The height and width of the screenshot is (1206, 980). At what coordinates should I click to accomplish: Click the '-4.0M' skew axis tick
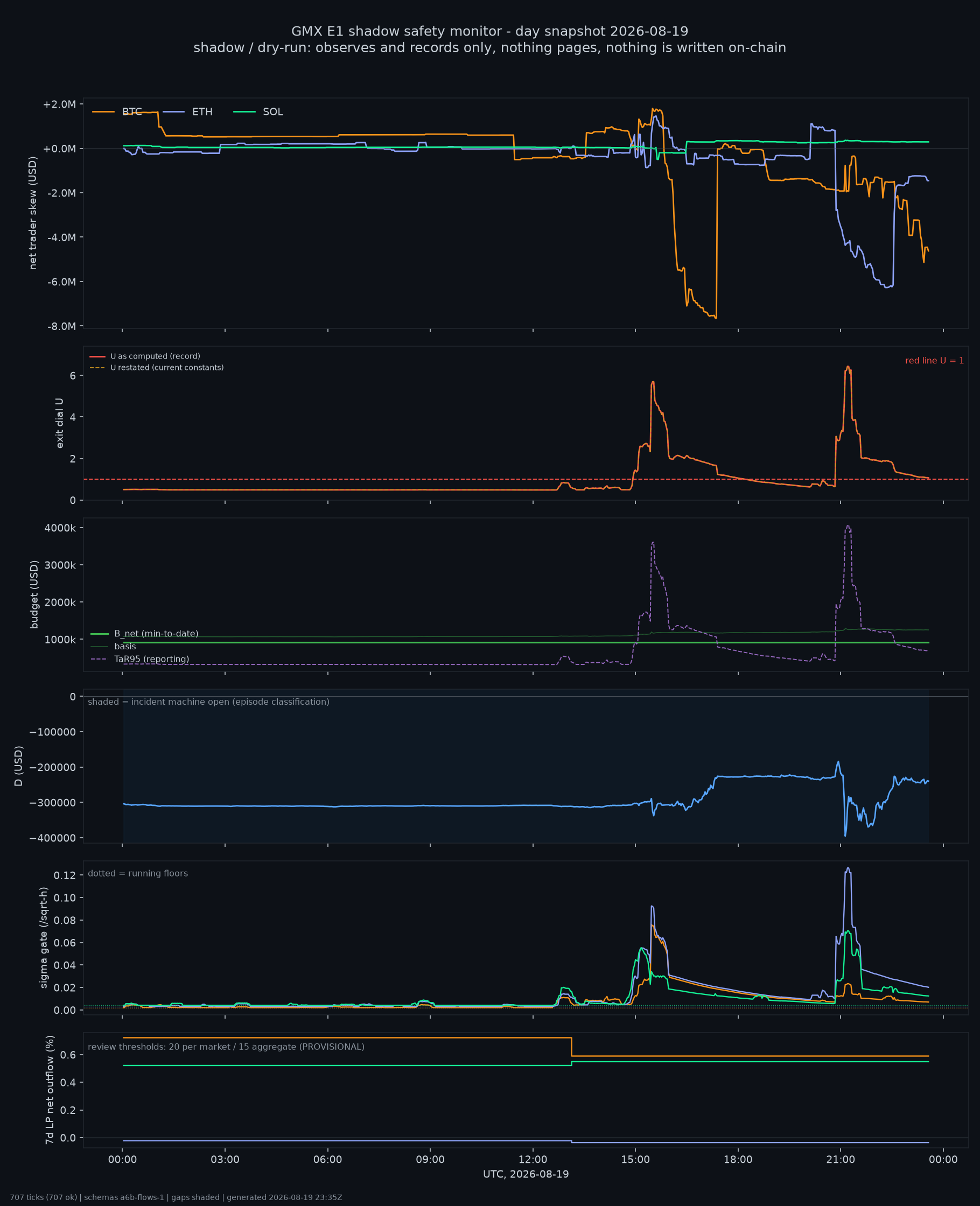click(x=61, y=237)
